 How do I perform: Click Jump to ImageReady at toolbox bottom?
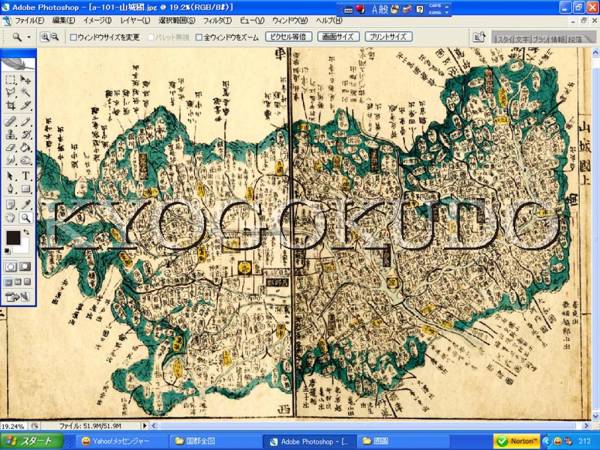[18, 297]
